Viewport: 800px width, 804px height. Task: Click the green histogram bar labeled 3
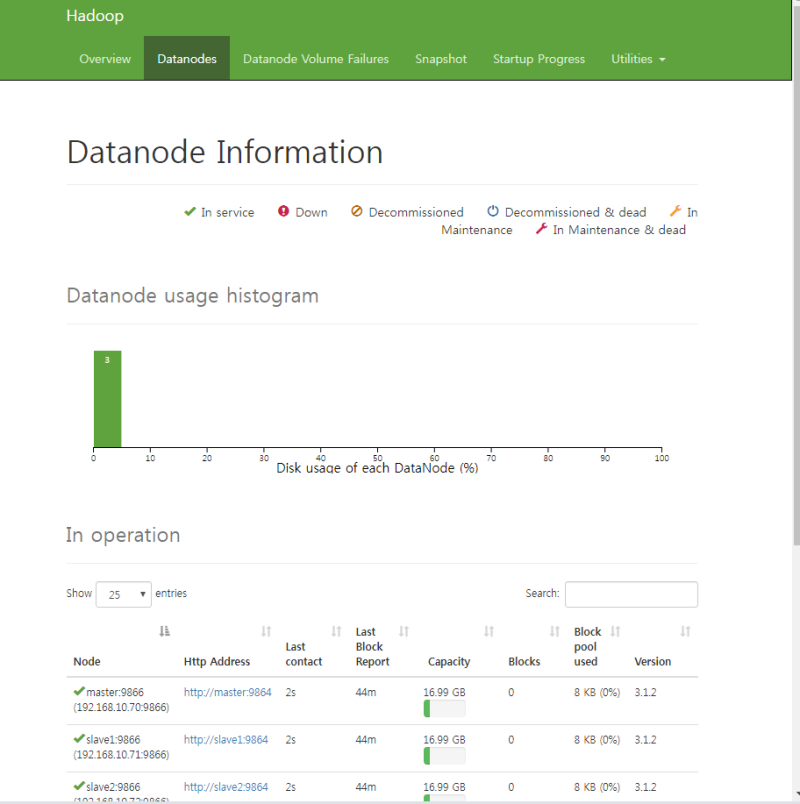[107, 399]
